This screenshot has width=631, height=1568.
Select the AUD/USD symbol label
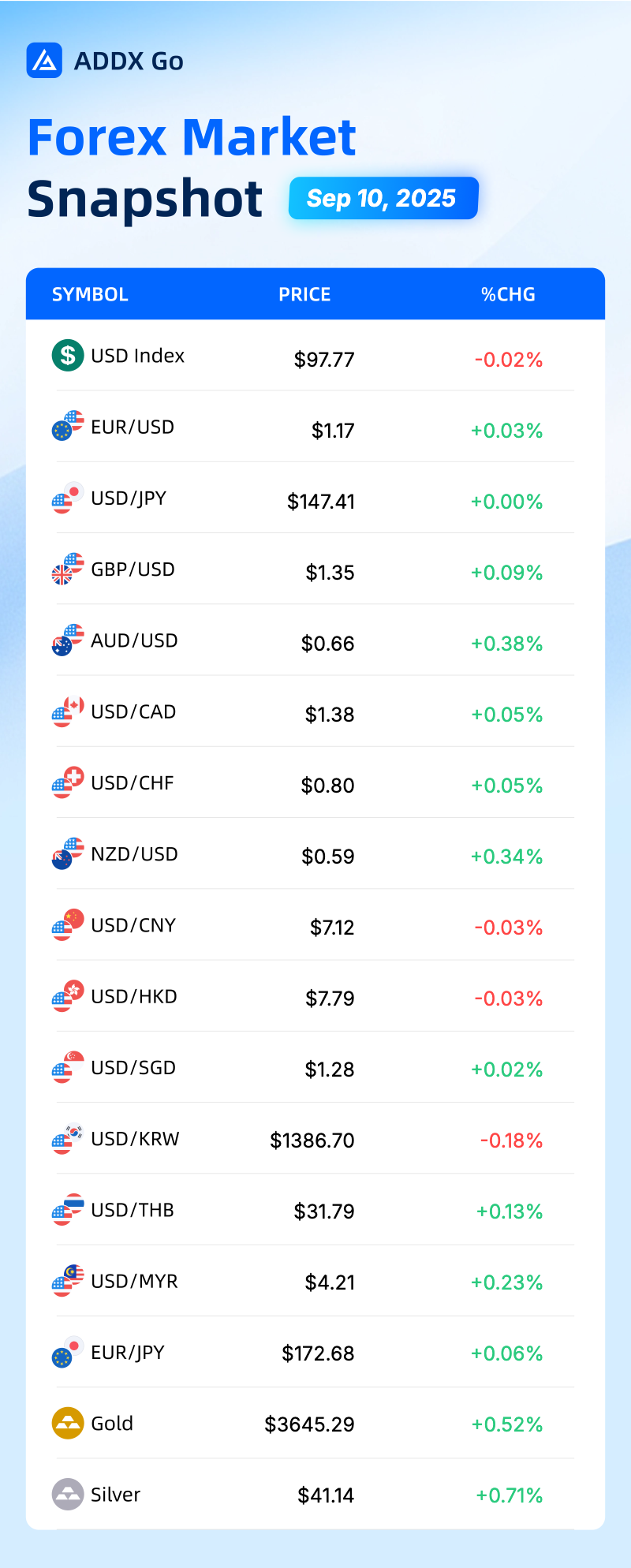pyautogui.click(x=134, y=640)
